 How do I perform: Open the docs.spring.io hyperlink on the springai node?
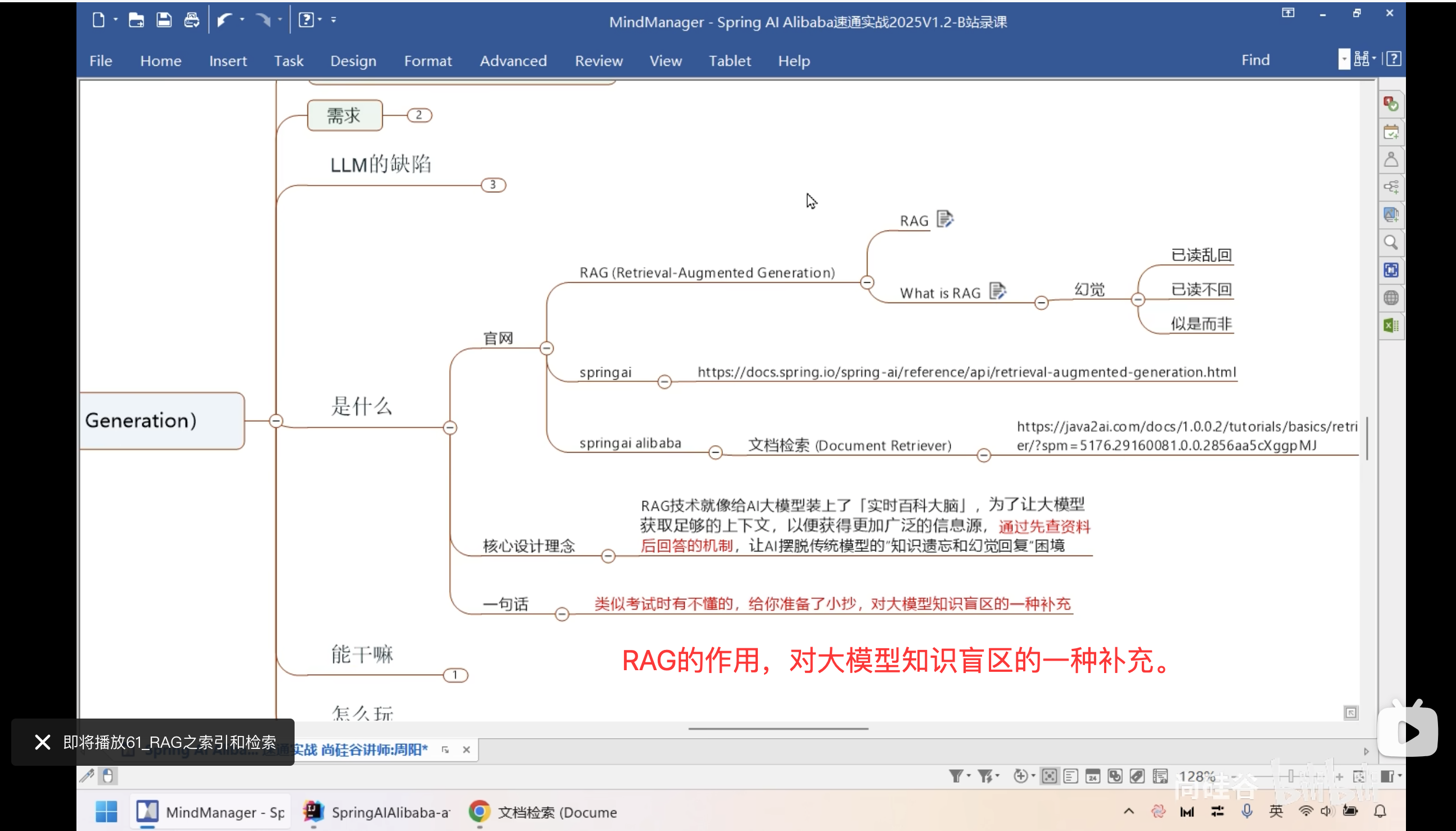click(966, 372)
